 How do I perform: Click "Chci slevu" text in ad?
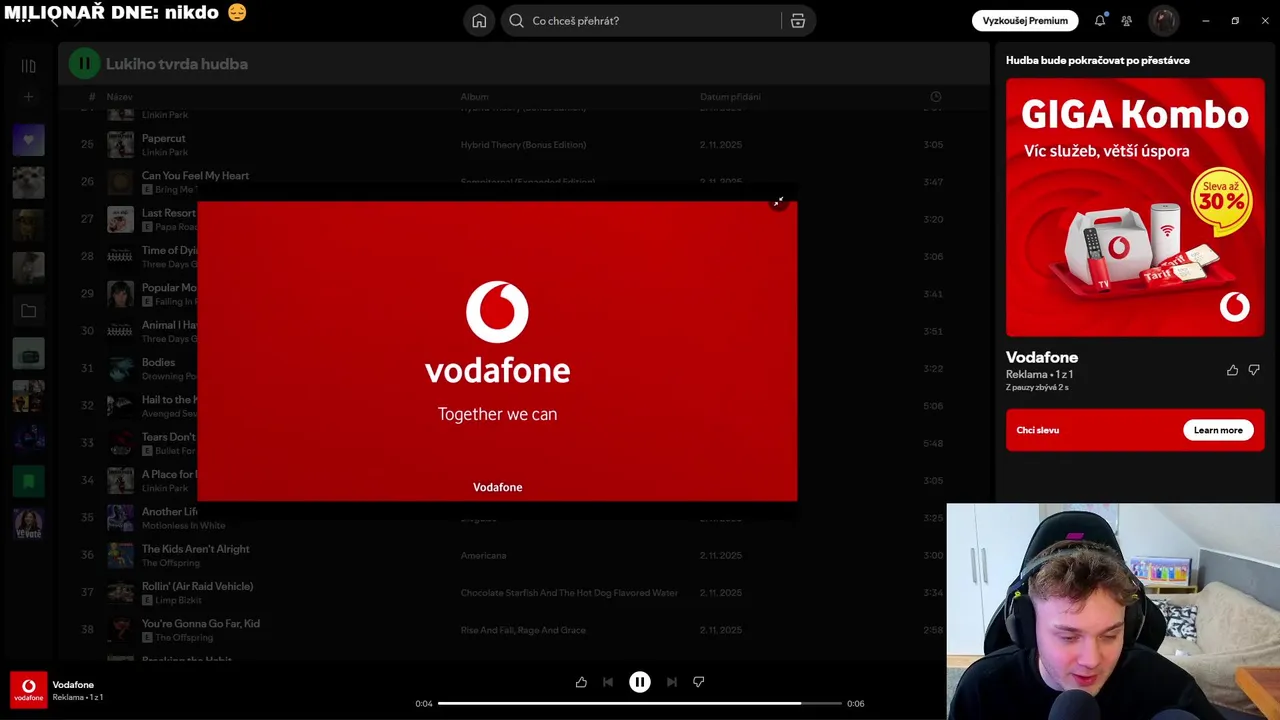pyautogui.click(x=1037, y=430)
